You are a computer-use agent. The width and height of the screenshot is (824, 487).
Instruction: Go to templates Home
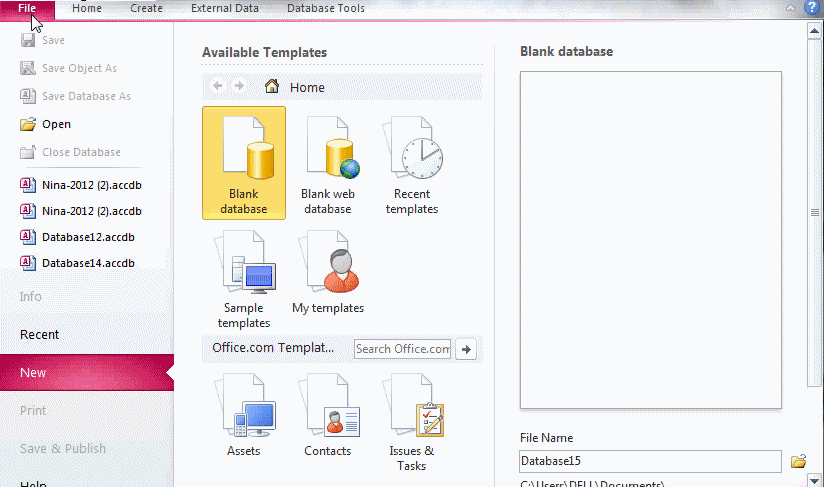(294, 87)
